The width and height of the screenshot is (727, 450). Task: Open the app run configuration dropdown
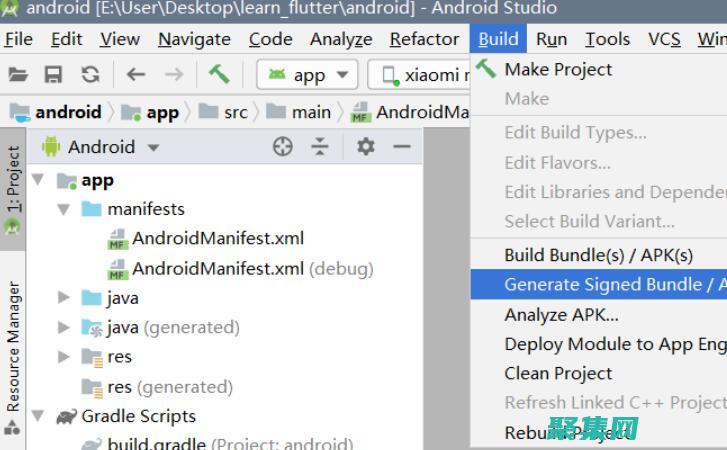pos(307,75)
